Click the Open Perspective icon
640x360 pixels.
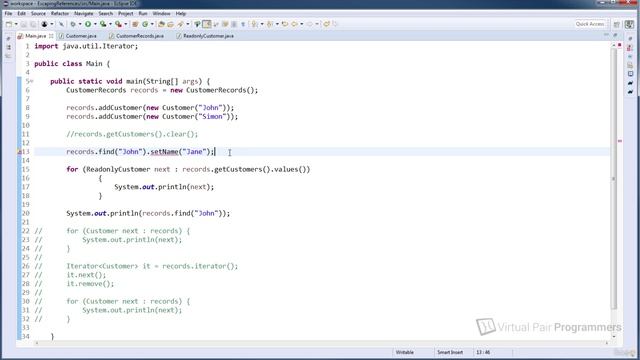tap(617, 24)
